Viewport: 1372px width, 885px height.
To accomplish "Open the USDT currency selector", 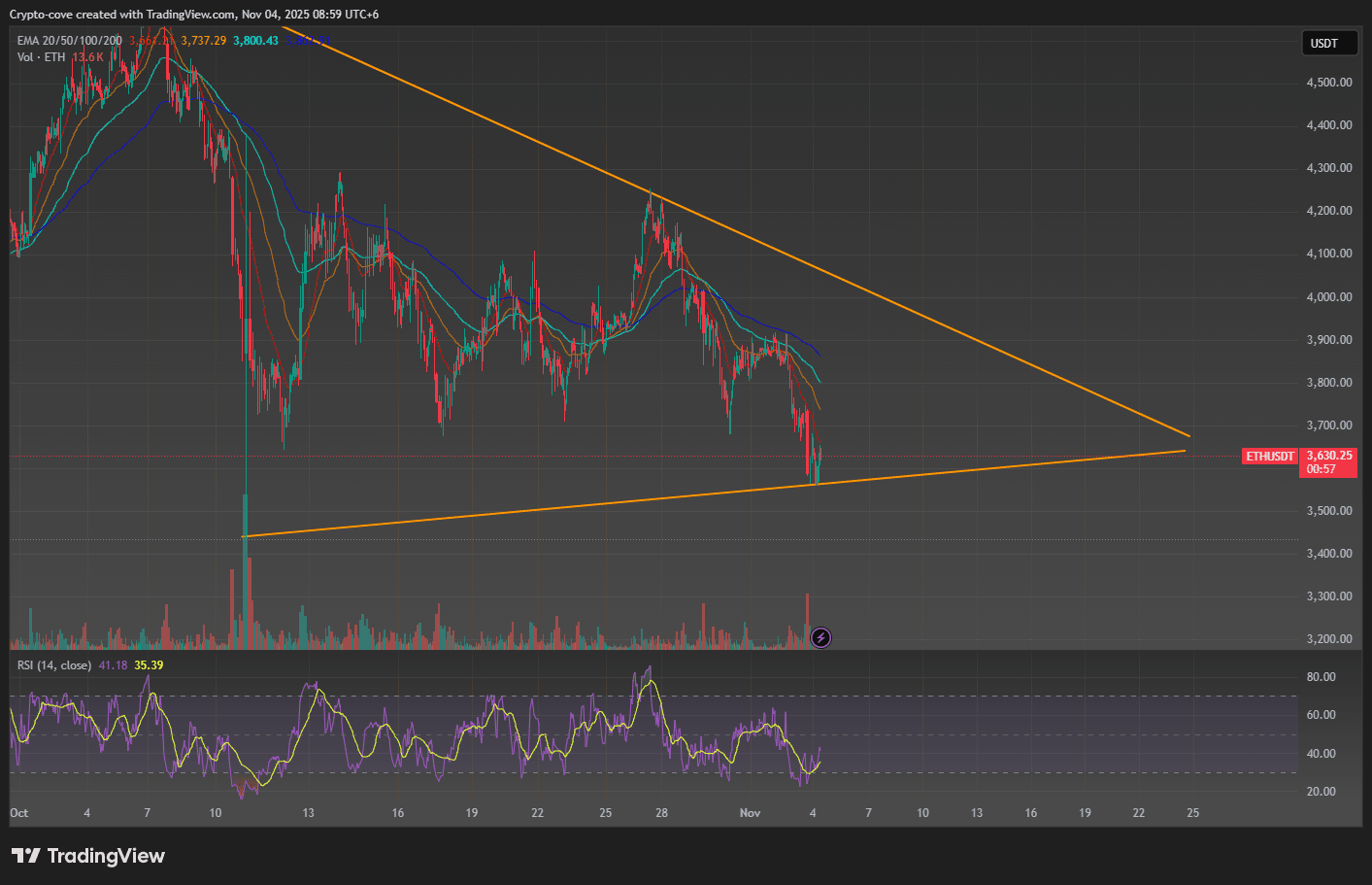I will [1324, 44].
